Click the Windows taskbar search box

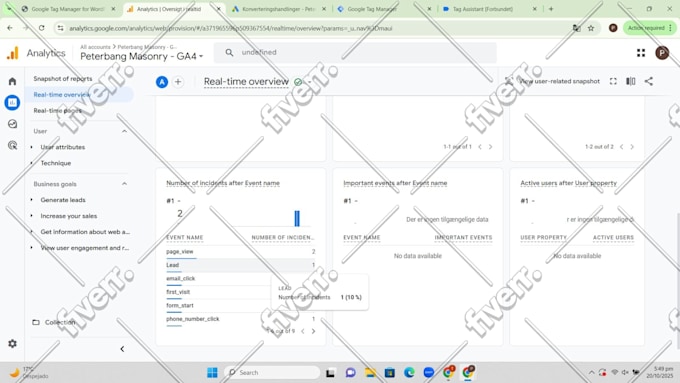point(272,372)
